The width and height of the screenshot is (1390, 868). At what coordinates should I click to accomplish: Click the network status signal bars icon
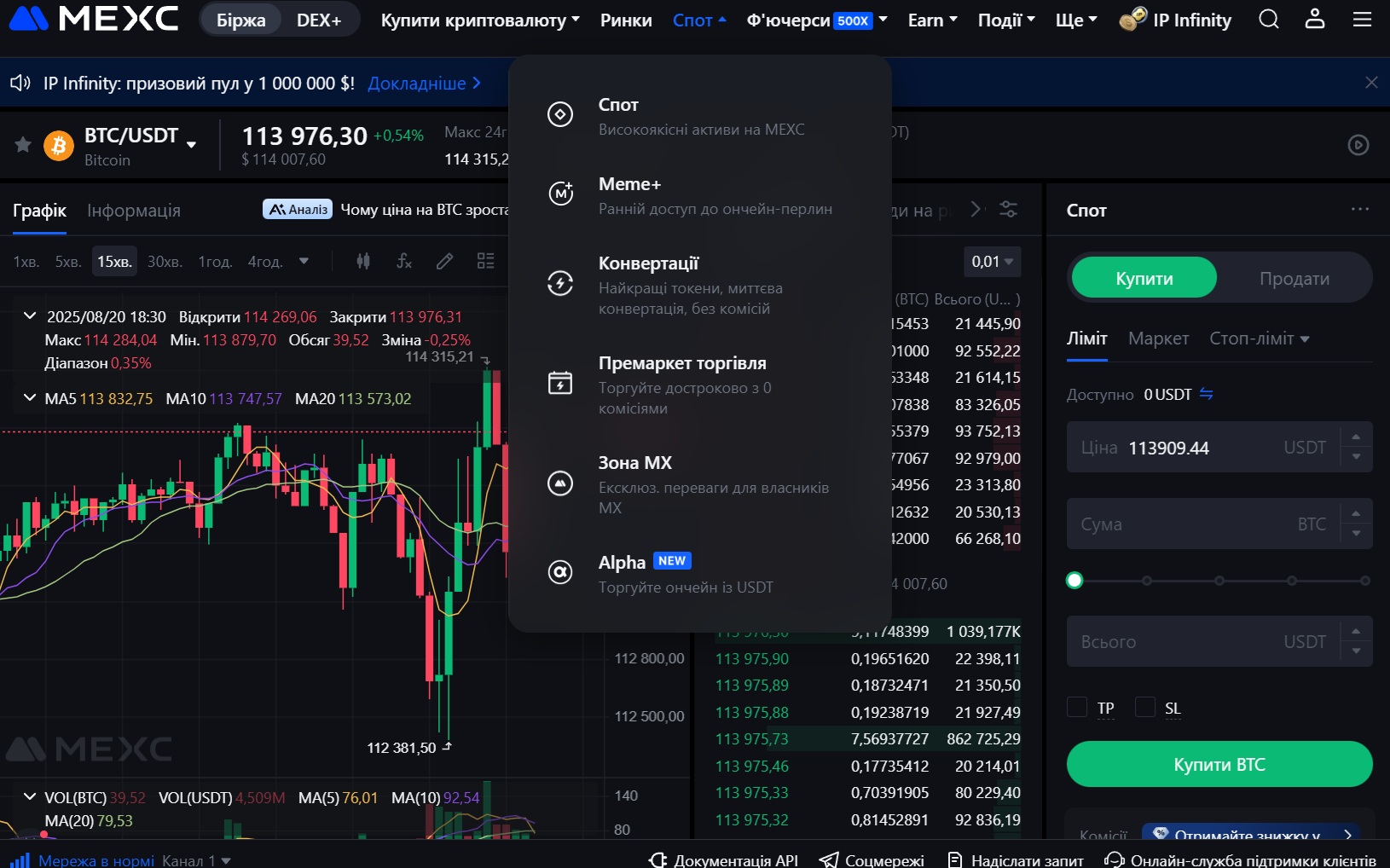click(x=20, y=859)
